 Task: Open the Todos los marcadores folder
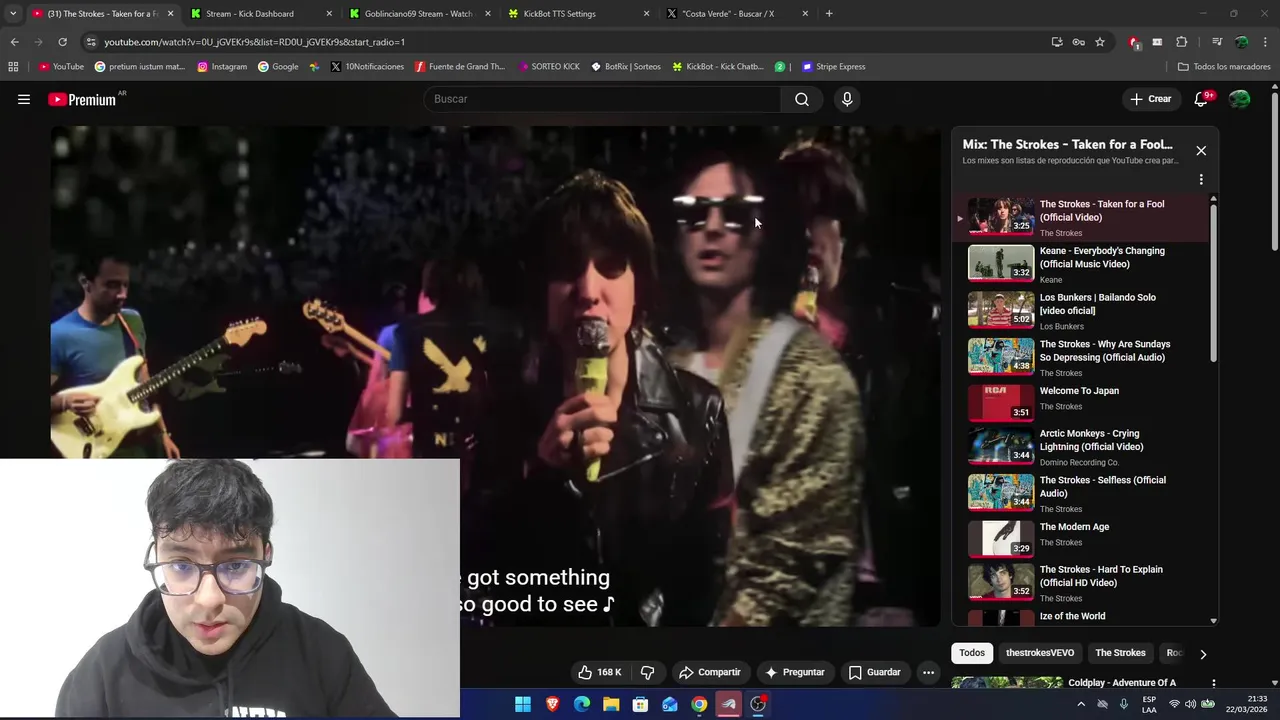pos(1224,67)
